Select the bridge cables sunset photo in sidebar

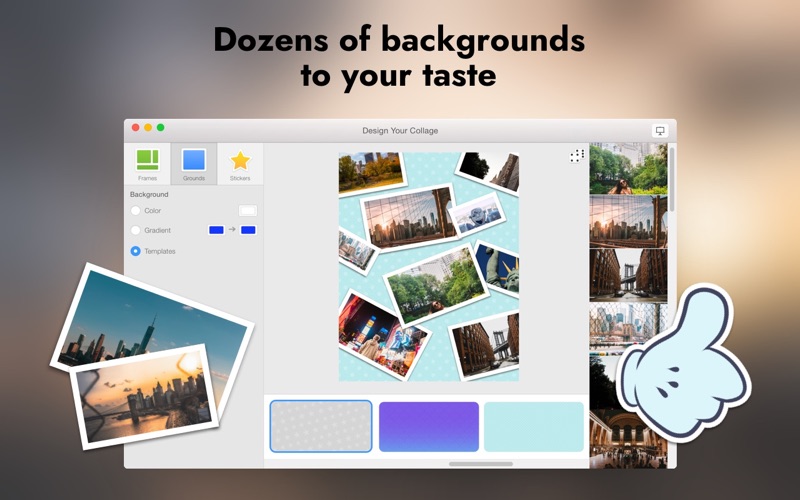pyautogui.click(x=628, y=221)
